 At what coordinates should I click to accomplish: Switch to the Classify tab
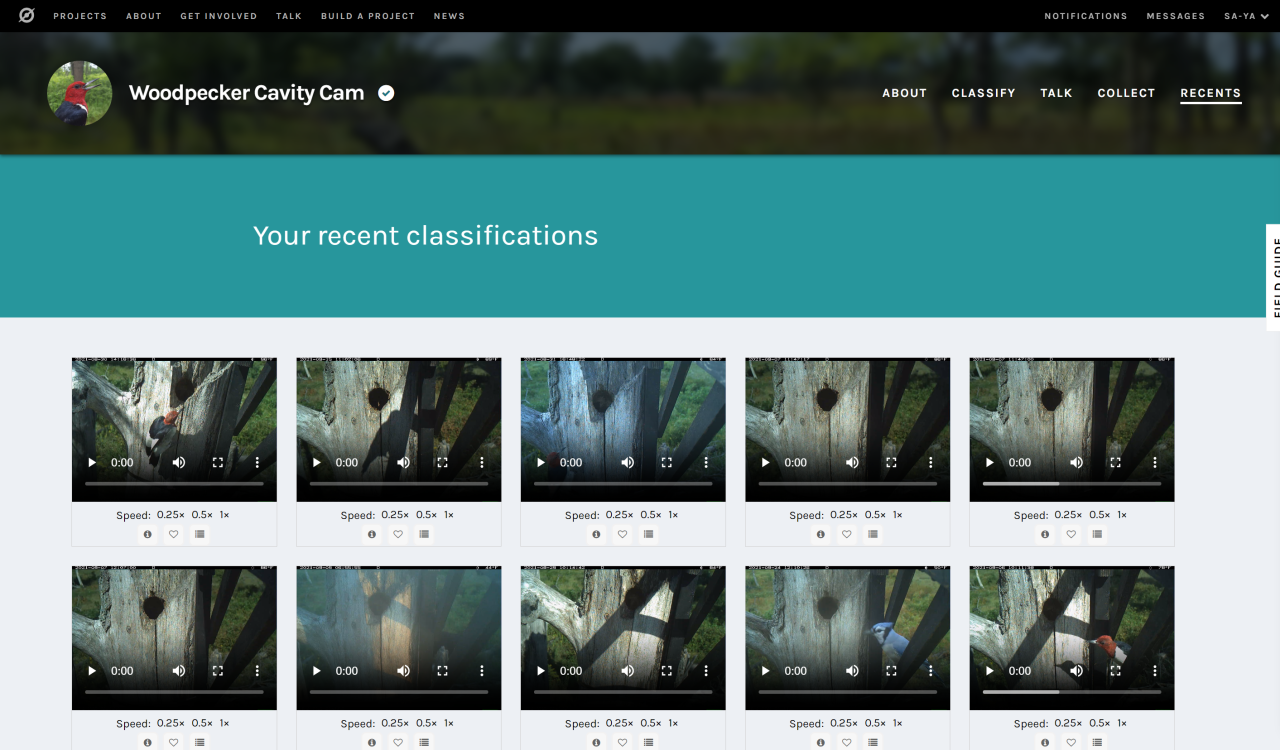tap(984, 93)
